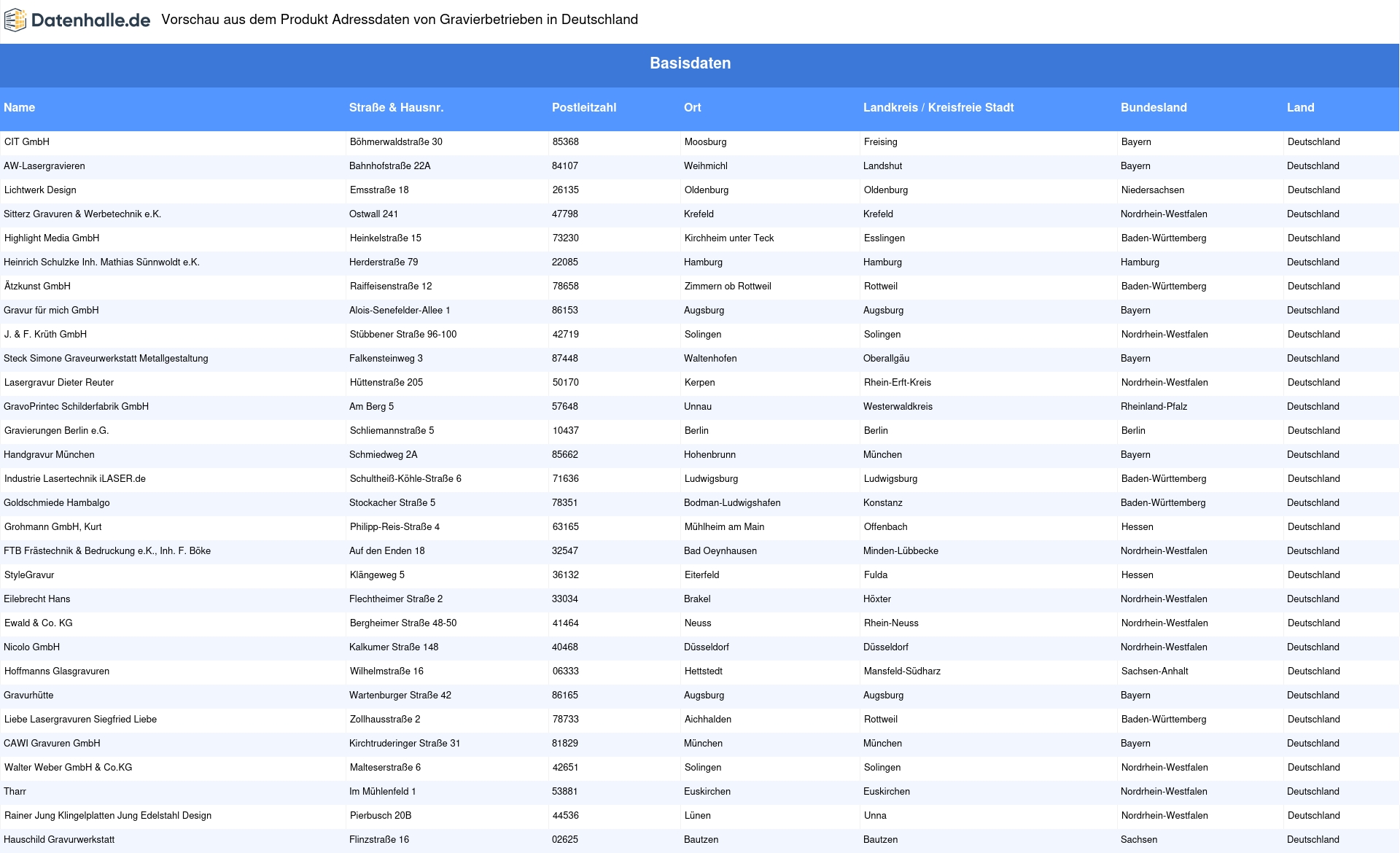Select town Zimmern ob Rottweil

tap(728, 286)
